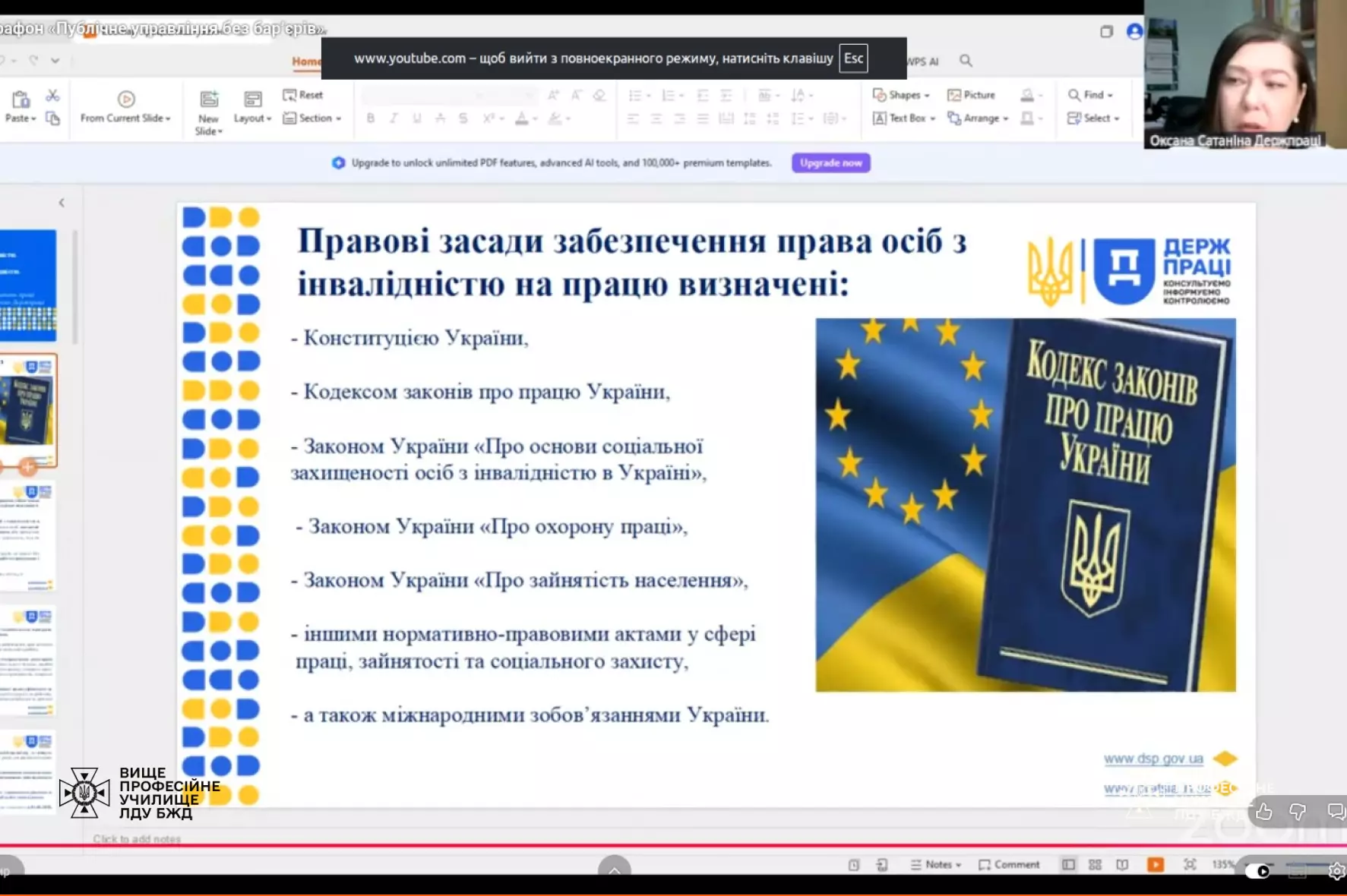Toggle the Comment pane in status bar
Image resolution: width=1347 pixels, height=896 pixels.
[x=1009, y=865]
